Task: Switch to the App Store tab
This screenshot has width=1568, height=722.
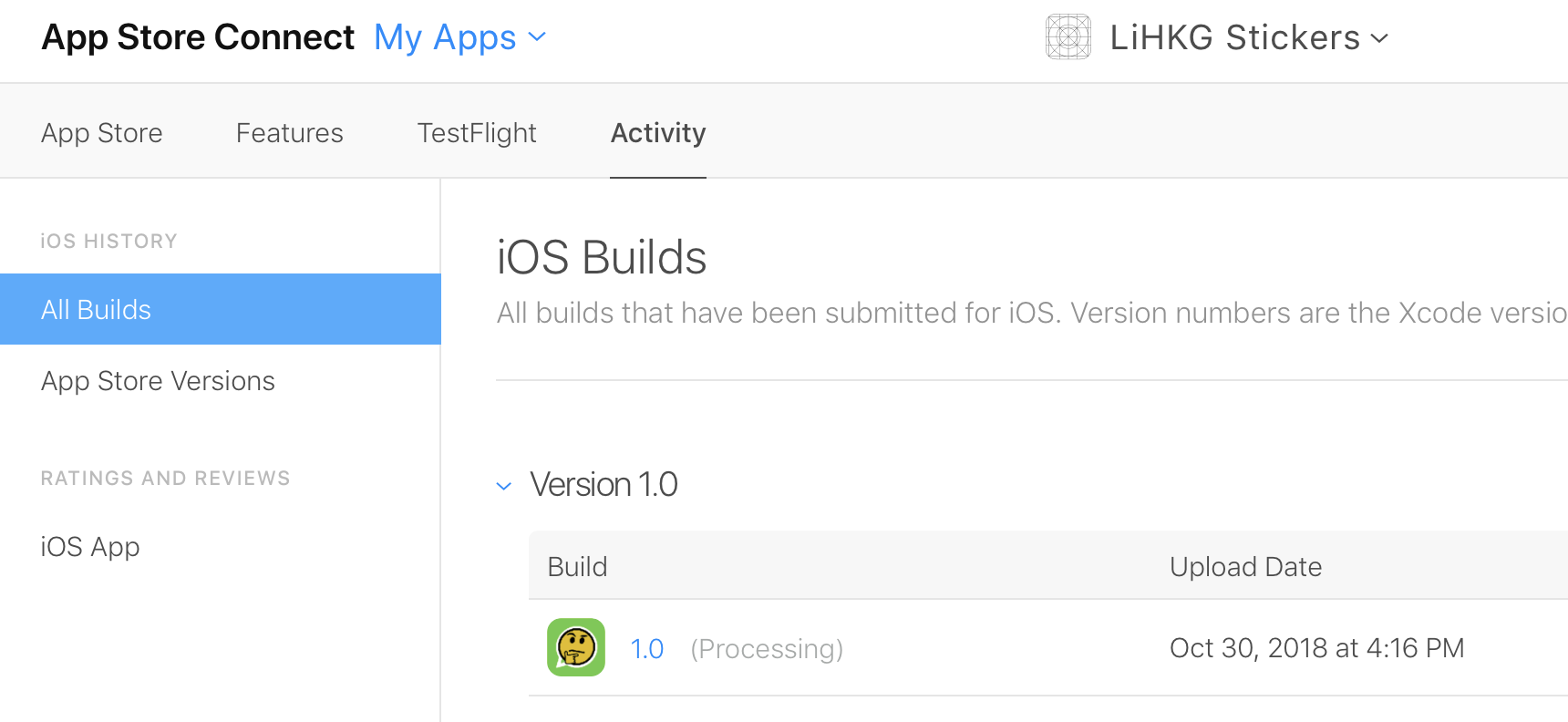Action: pos(102,133)
